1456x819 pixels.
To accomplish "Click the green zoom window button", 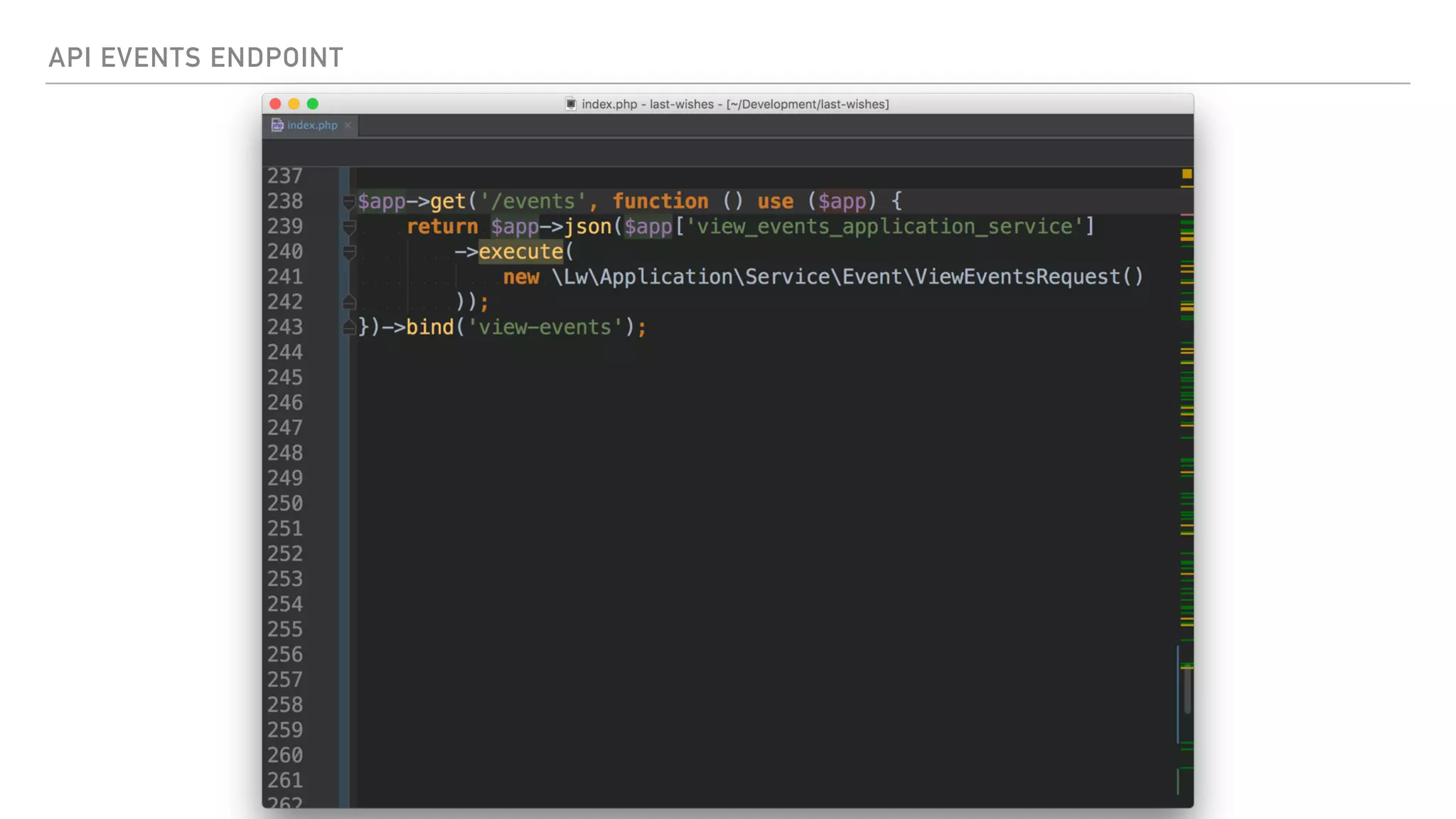I will 313,104.
